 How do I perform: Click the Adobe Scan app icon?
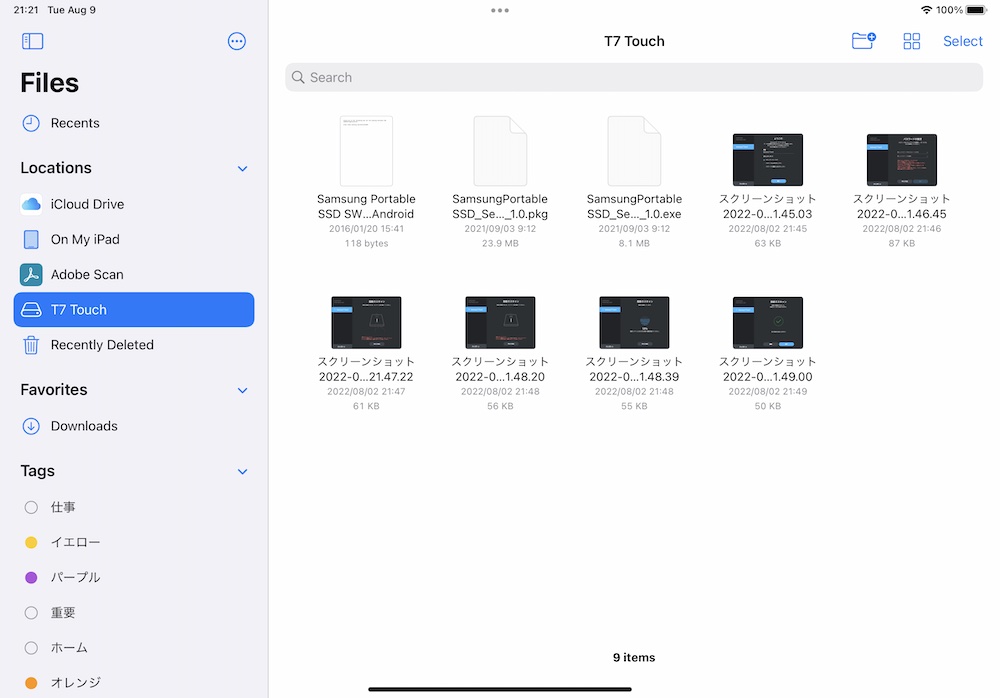click(31, 274)
